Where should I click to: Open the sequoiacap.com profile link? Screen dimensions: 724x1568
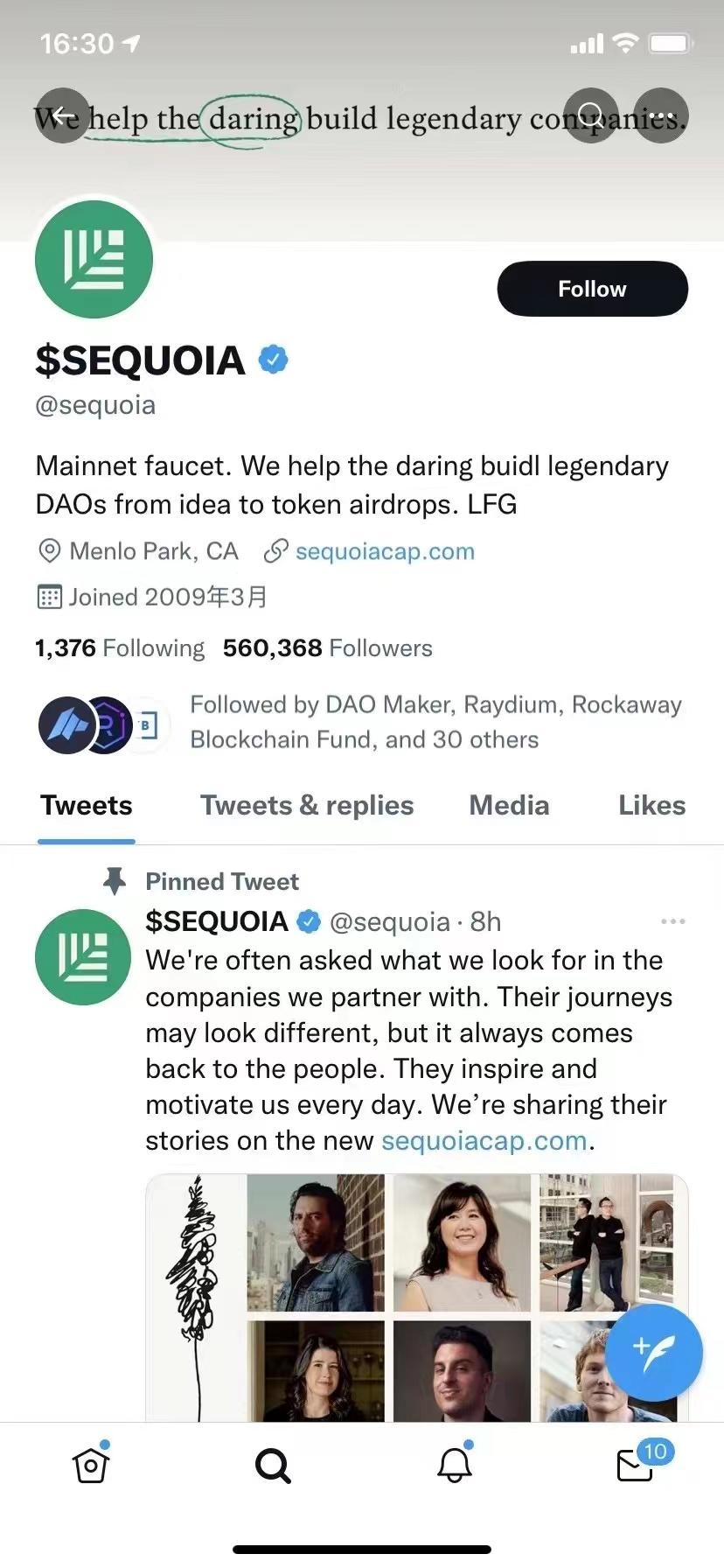pyautogui.click(x=385, y=551)
